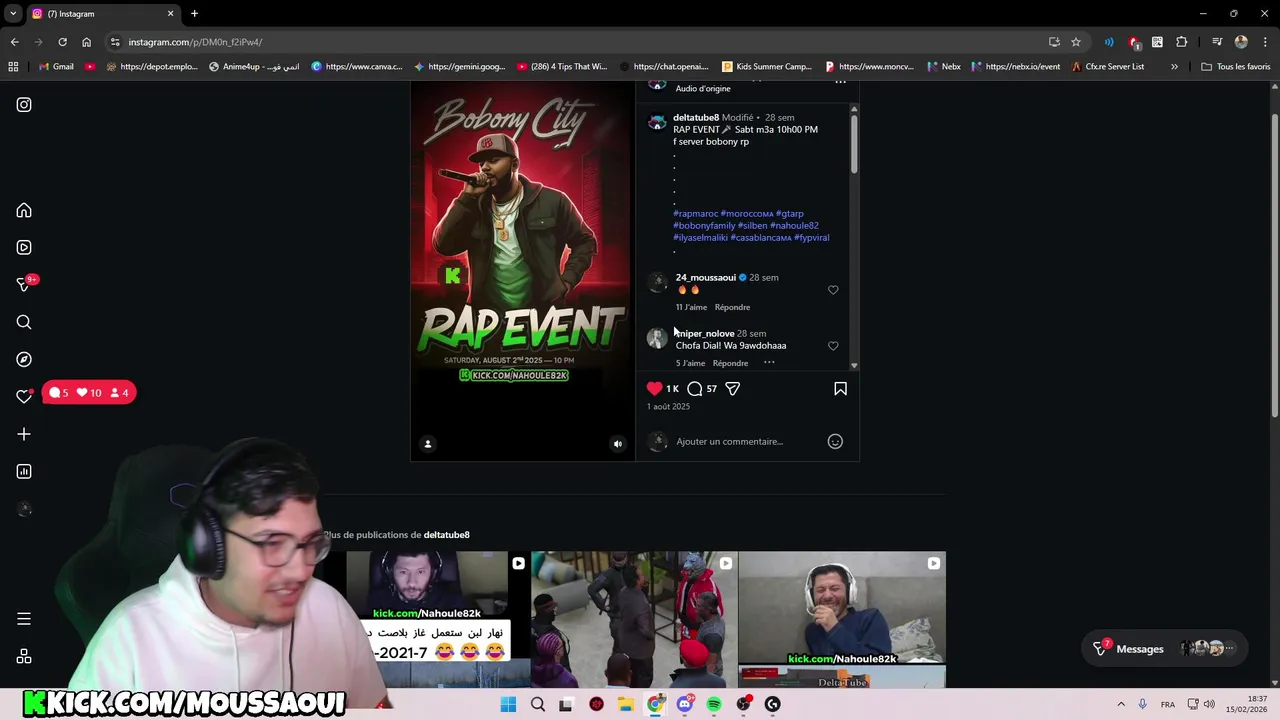Share the post via paper plane icon

733,388
